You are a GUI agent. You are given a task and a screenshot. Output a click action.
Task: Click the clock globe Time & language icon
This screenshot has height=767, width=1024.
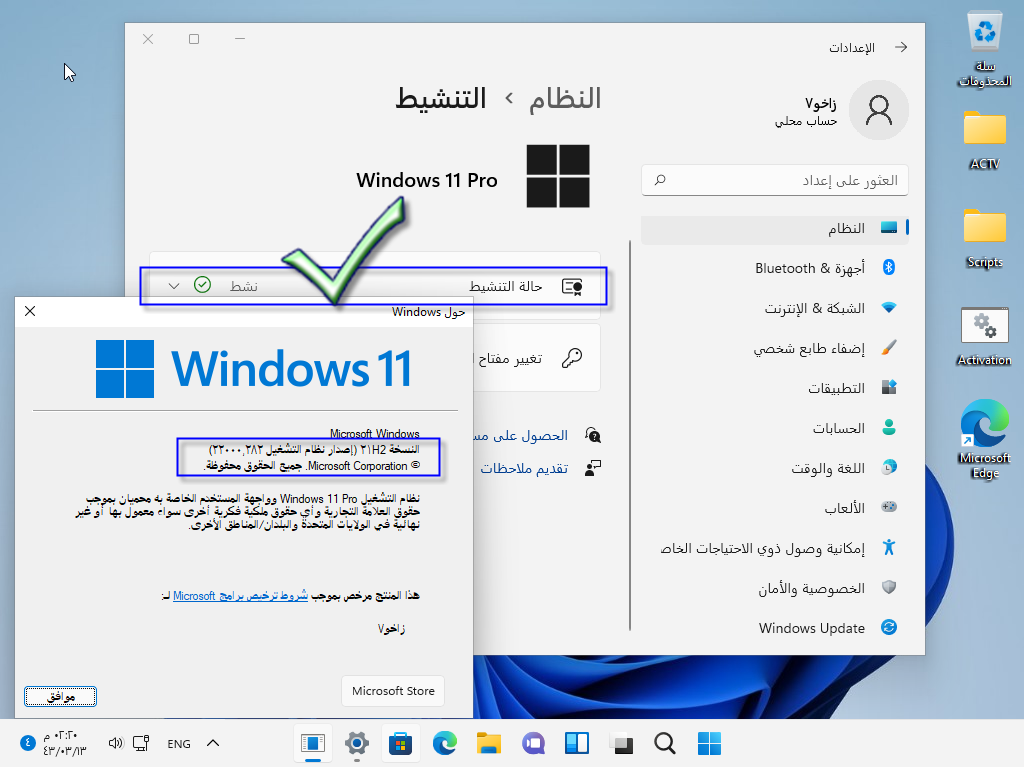coord(889,467)
